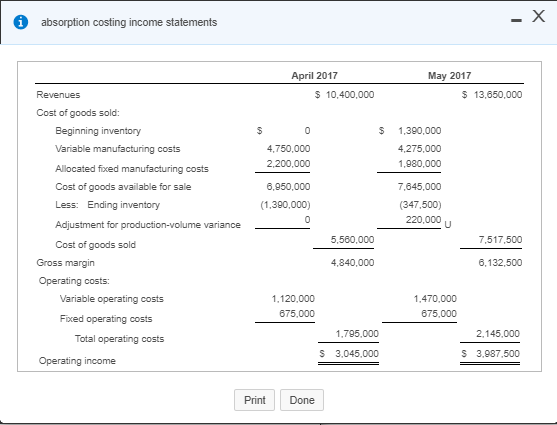Click May beginning inventory 1,390,000
The height and width of the screenshot is (425, 557).
[x=420, y=131]
